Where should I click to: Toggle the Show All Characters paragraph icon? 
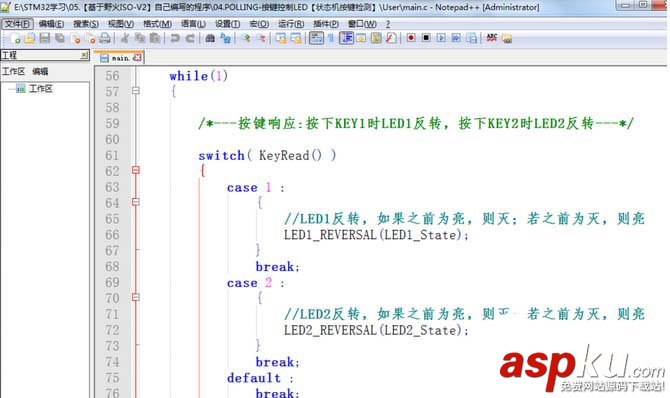(331, 38)
